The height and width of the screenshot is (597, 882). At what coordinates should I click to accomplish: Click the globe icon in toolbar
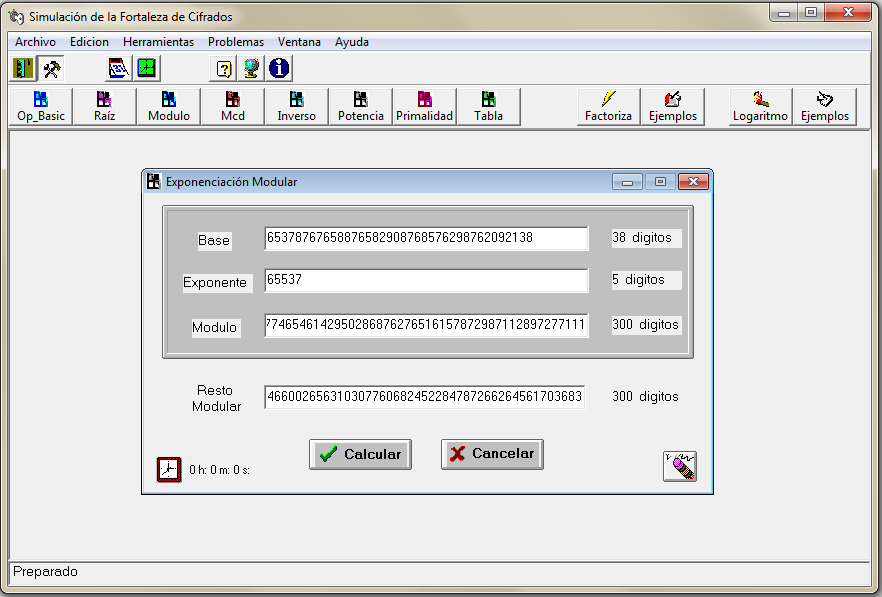pos(251,68)
